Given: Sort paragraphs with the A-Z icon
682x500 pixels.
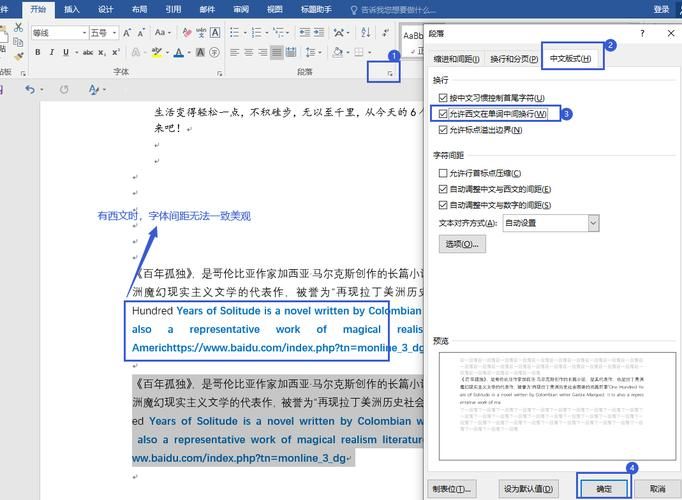Looking at the screenshot, I should 365,33.
